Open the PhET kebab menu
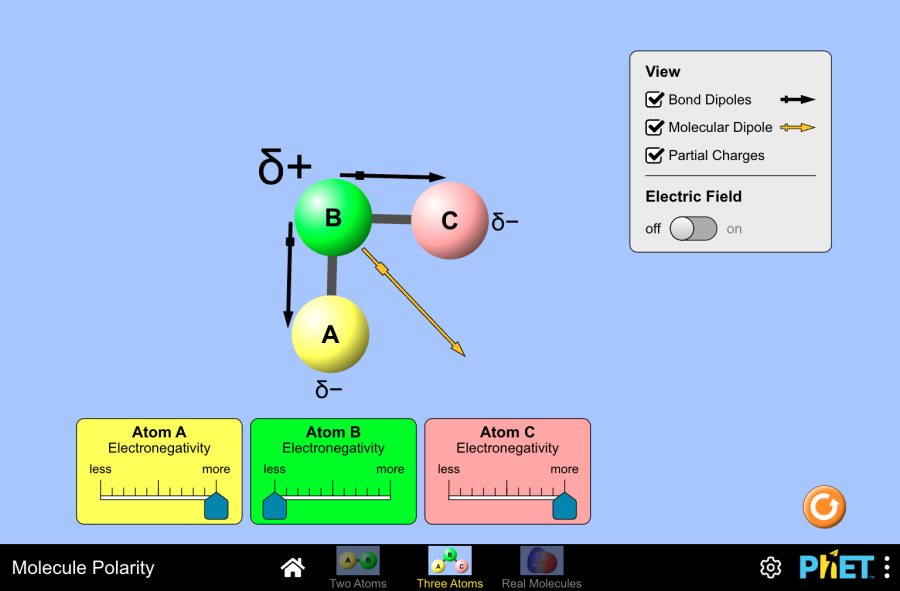This screenshot has width=900, height=591. (886, 568)
